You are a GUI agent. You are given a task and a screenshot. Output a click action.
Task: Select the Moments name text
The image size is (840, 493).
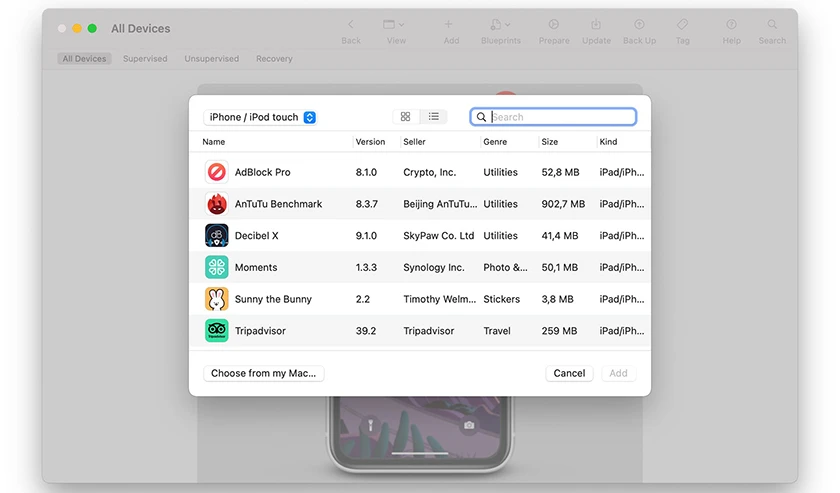click(256, 267)
